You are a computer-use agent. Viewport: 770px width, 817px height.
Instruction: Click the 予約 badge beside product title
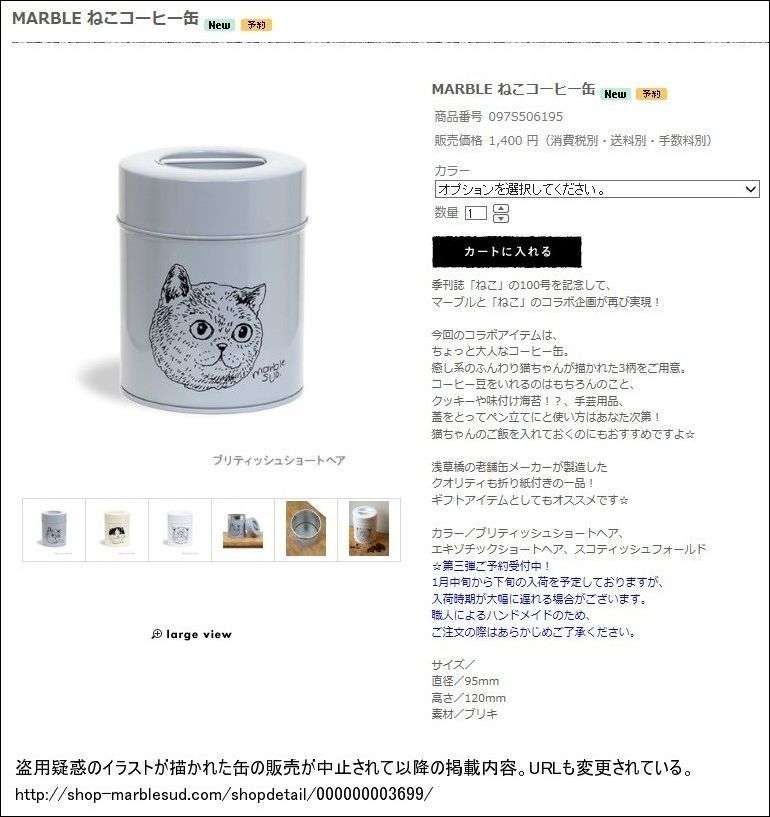coord(651,94)
